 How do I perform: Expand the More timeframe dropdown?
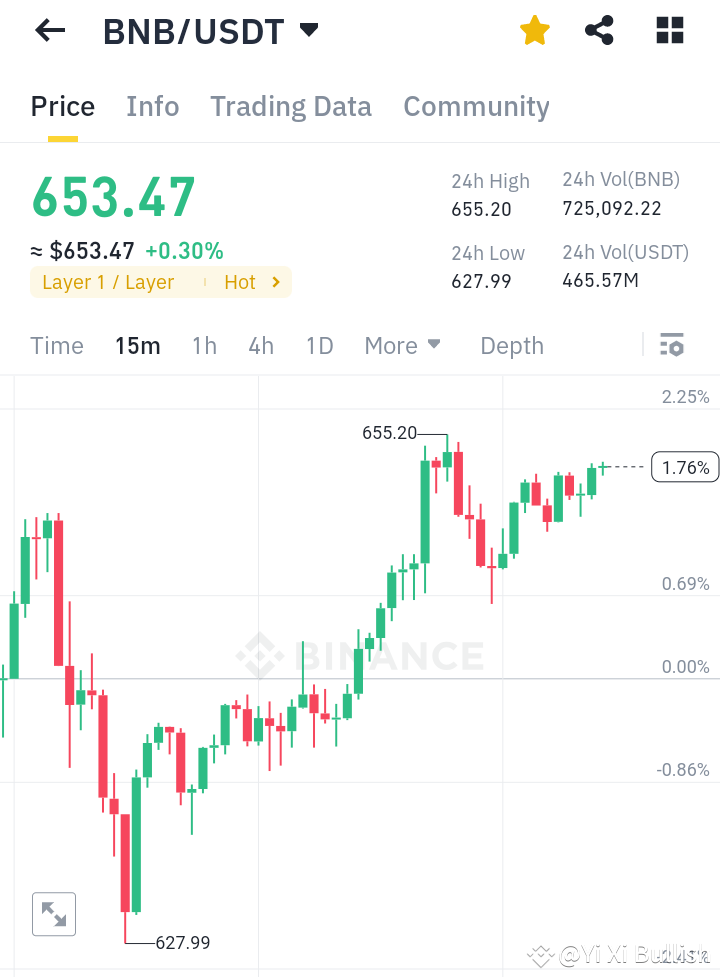coord(402,345)
